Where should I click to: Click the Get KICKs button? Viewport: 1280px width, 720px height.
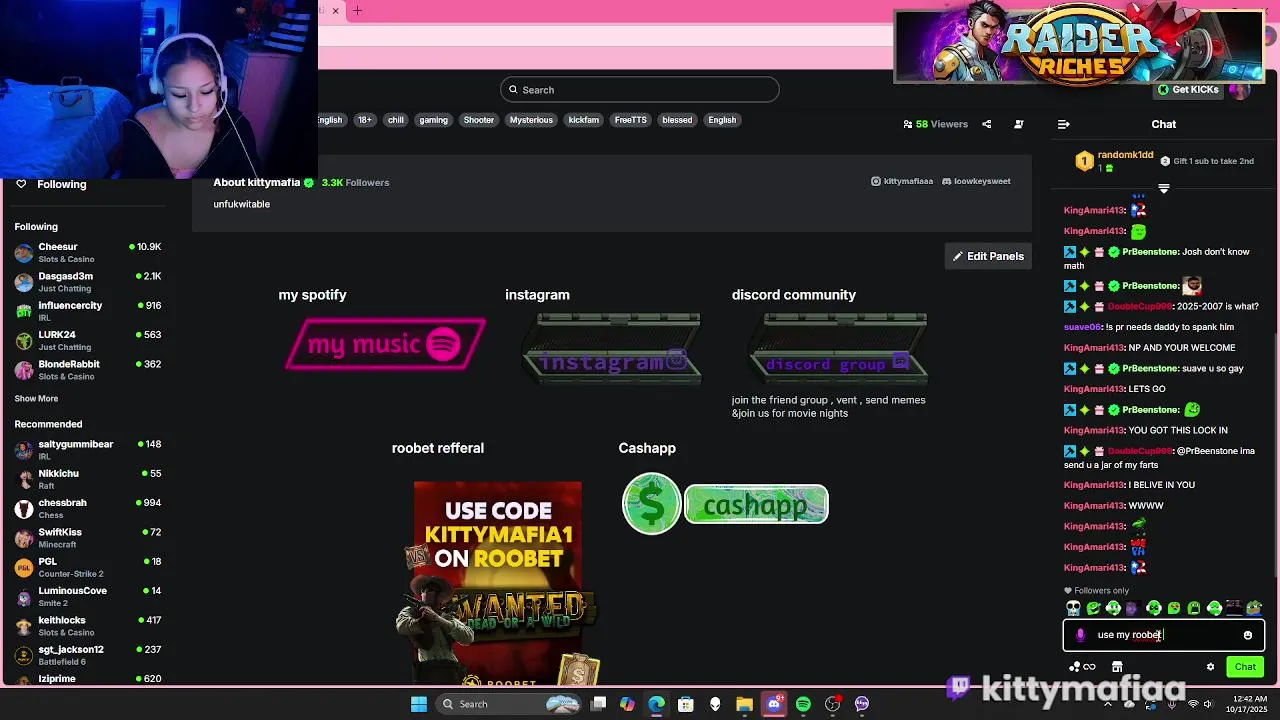click(x=1188, y=90)
